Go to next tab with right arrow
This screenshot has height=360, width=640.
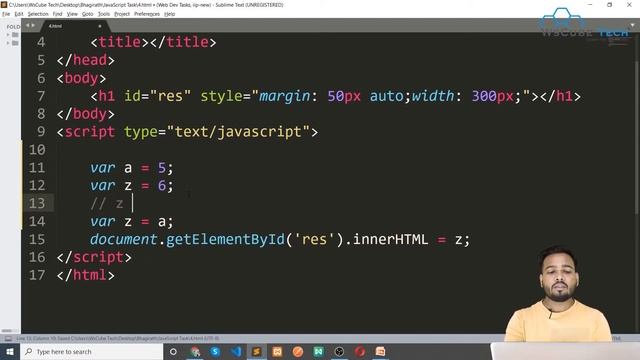pos(33,26)
